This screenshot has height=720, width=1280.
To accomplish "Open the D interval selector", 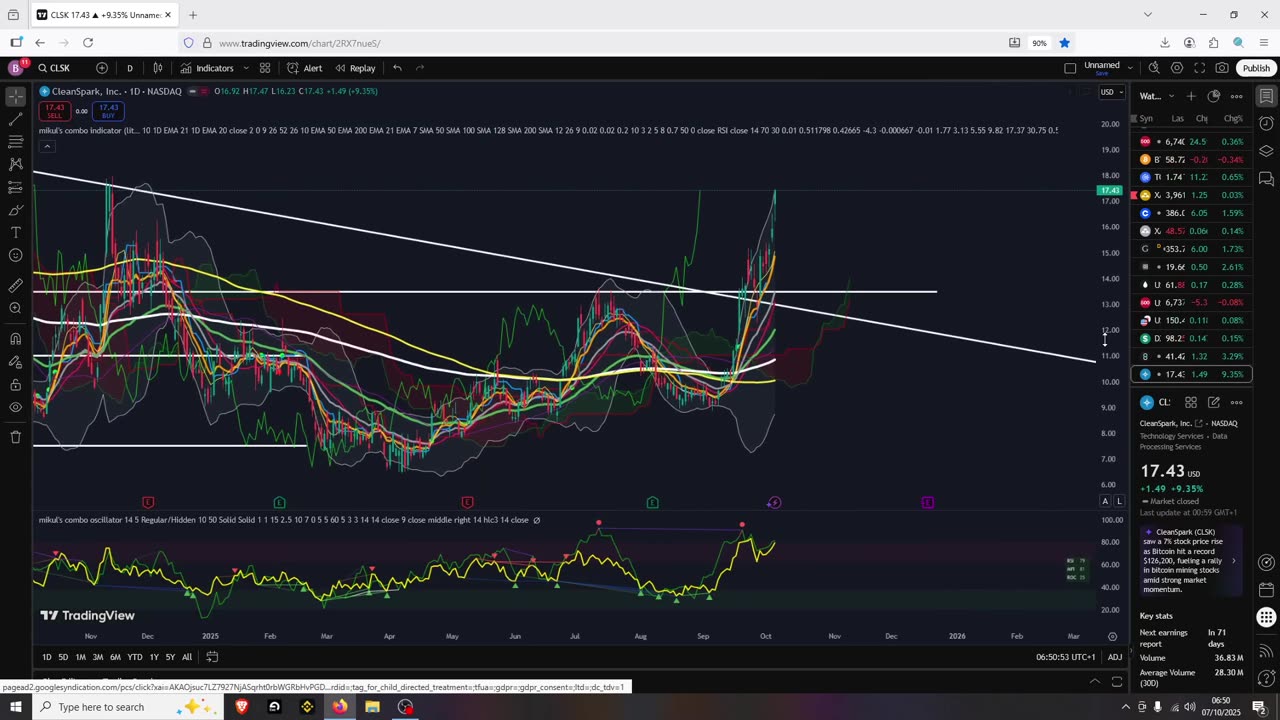I will (129, 68).
